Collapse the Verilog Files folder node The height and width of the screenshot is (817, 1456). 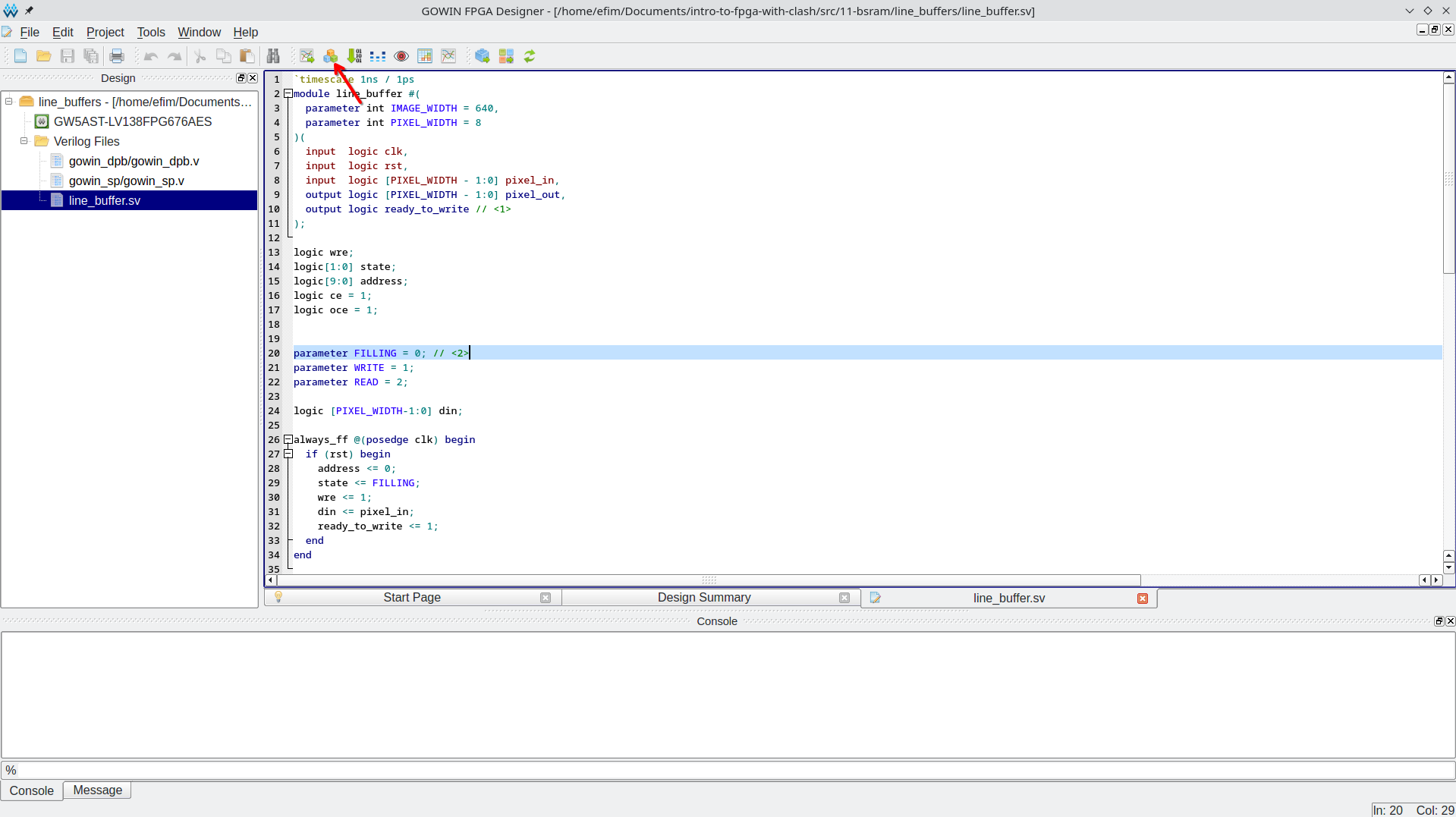24,141
